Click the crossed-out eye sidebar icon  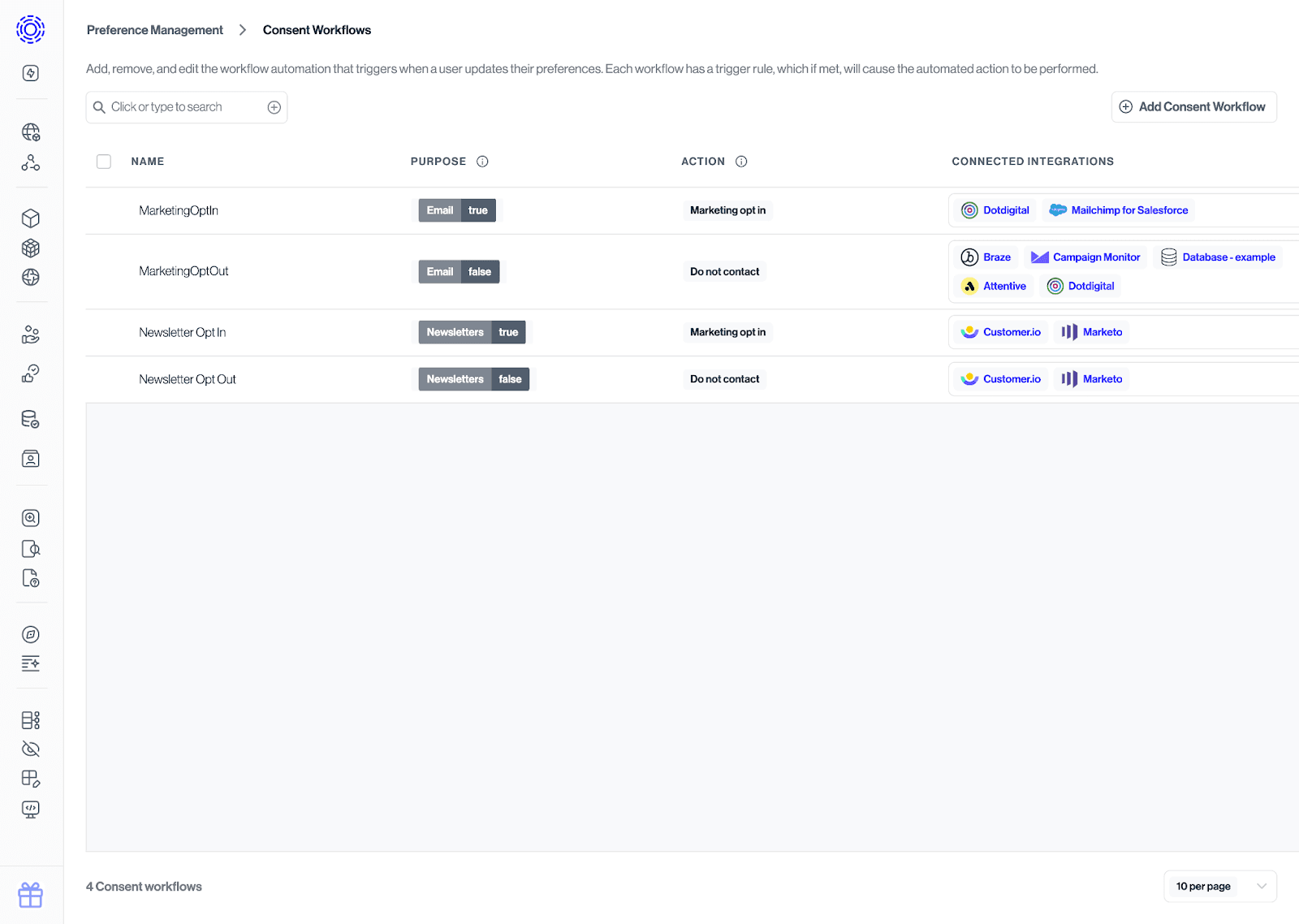[x=30, y=749]
